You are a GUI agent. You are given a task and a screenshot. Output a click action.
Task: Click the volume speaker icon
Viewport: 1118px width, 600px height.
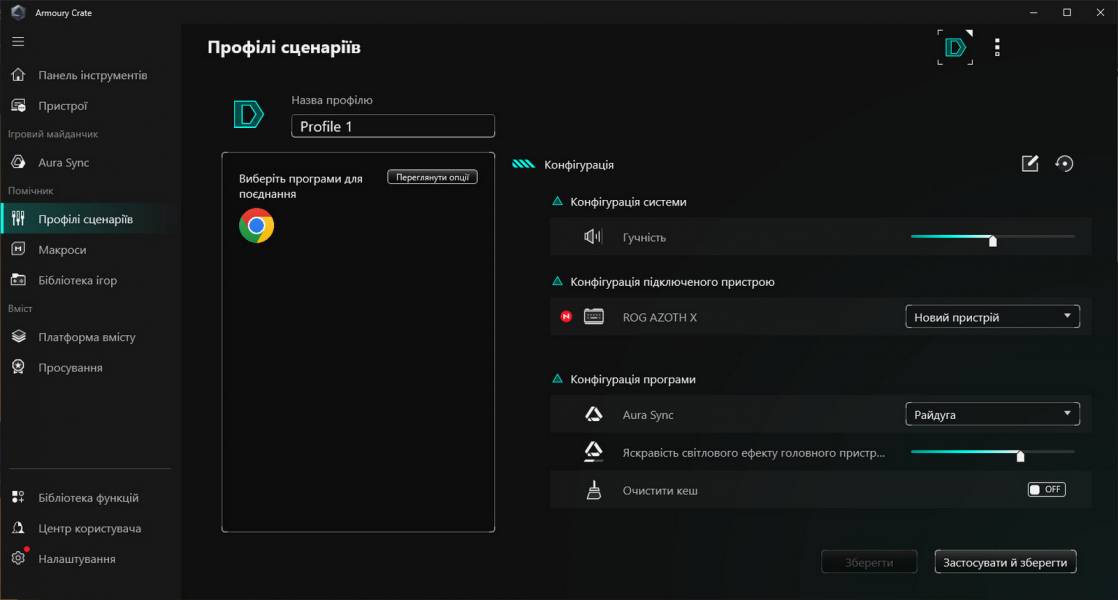click(593, 237)
